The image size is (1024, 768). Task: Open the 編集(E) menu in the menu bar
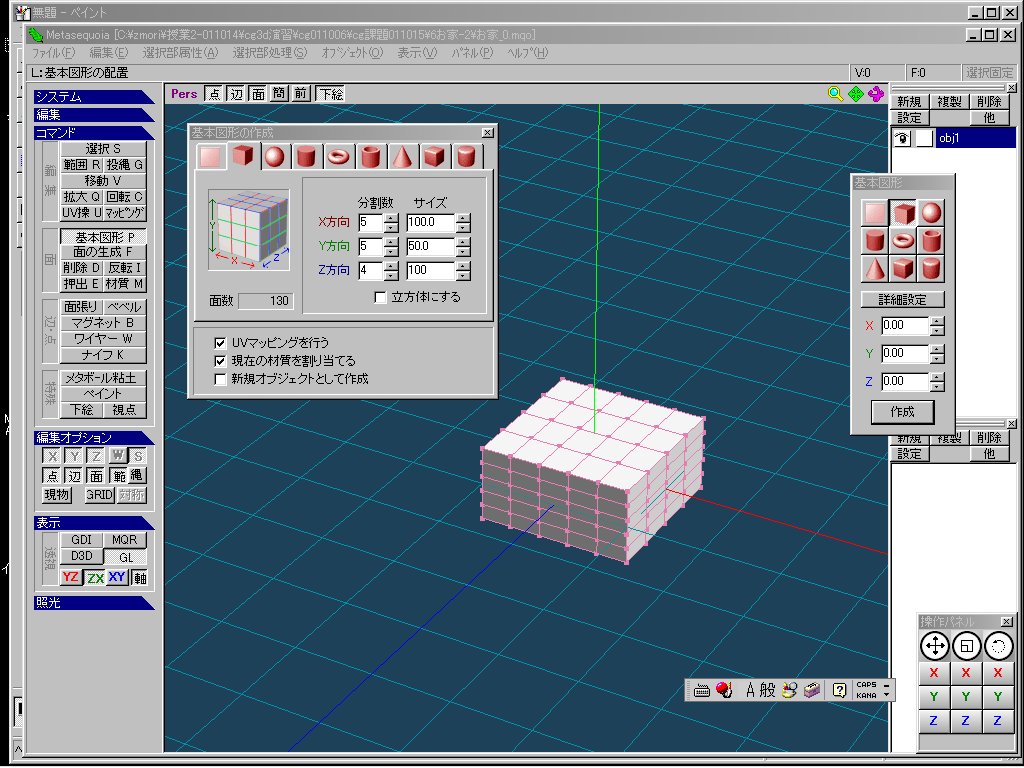pyautogui.click(x=108, y=53)
